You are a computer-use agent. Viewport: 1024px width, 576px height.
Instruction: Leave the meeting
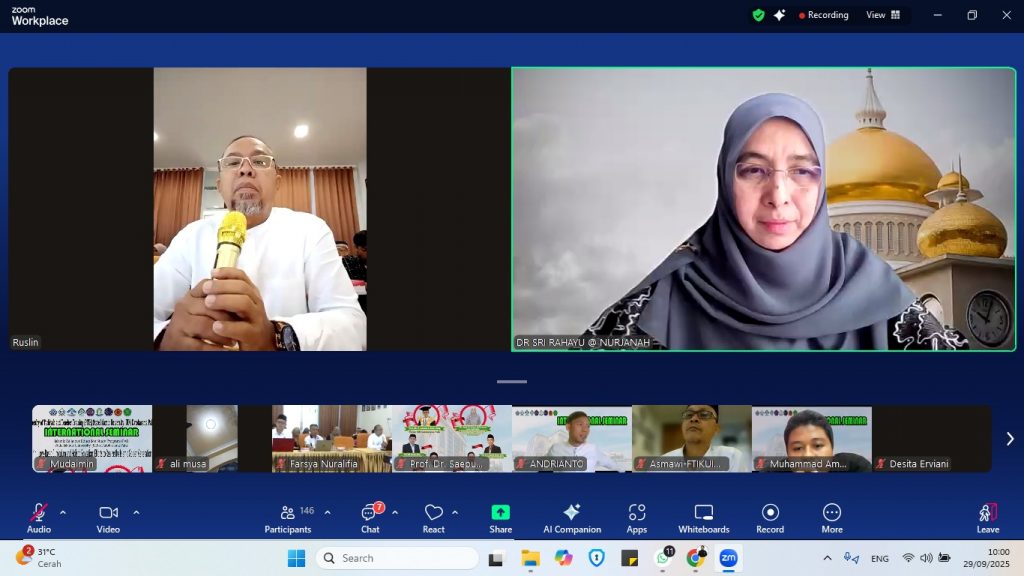(x=987, y=516)
